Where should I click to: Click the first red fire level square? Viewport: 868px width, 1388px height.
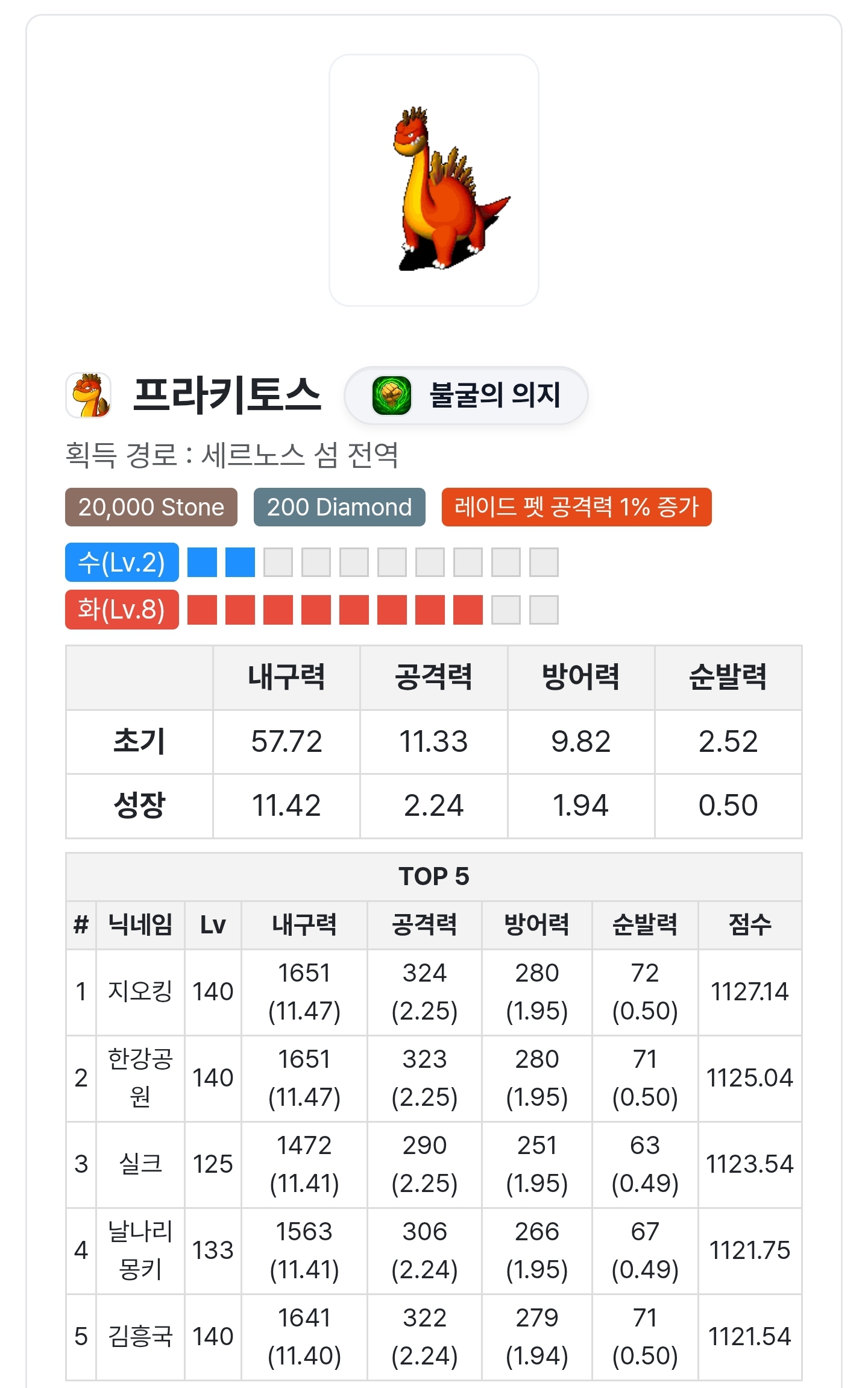(x=202, y=610)
